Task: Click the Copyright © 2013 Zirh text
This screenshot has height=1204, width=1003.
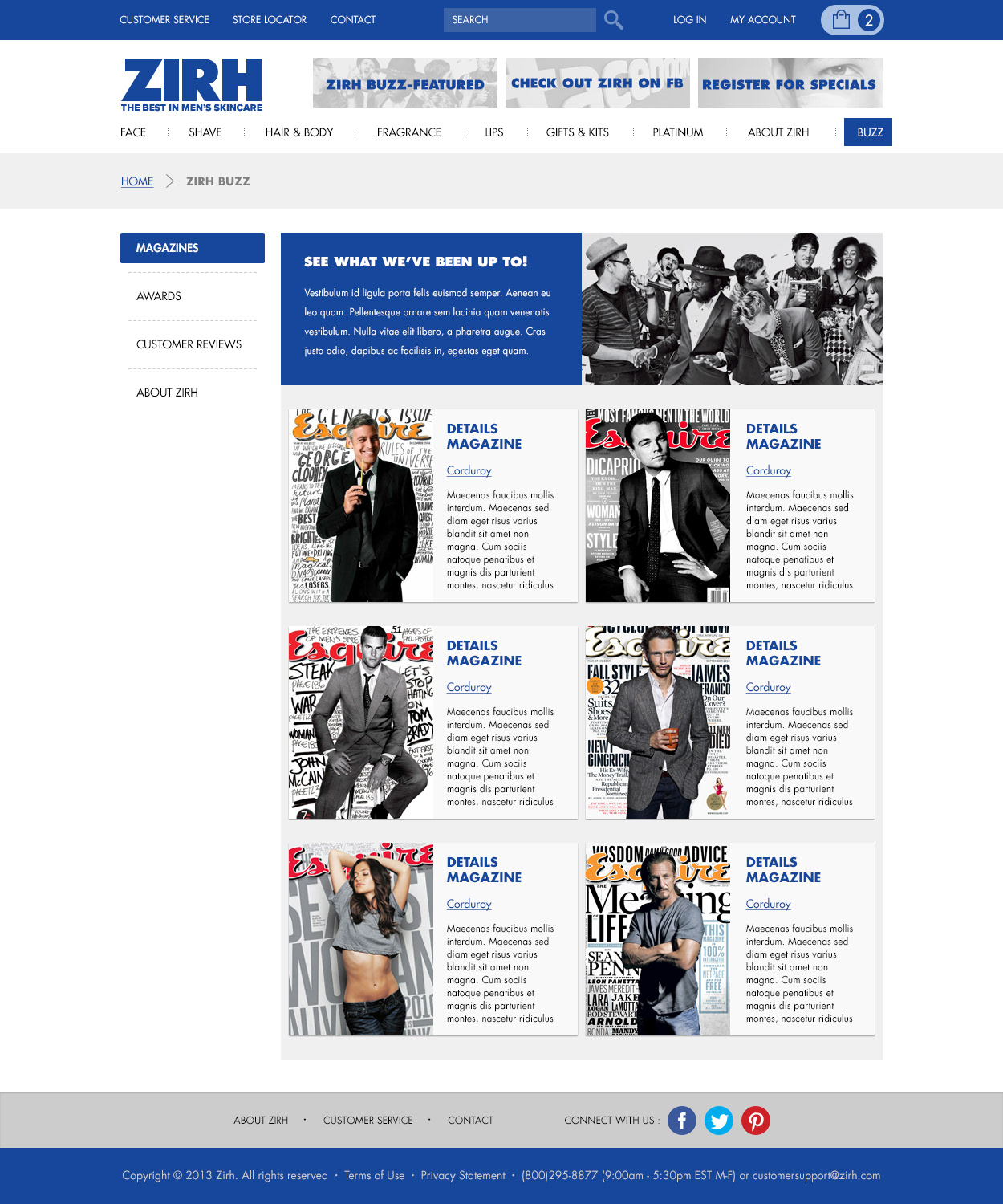Action: tap(179, 1176)
